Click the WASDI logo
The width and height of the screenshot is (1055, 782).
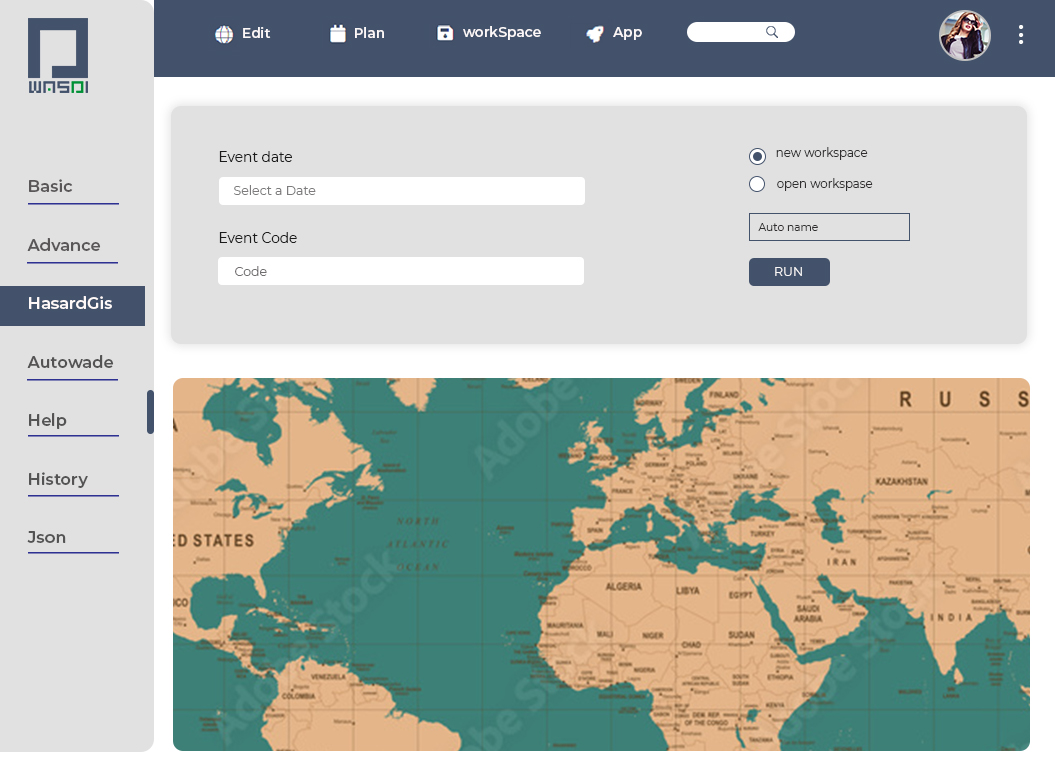coord(58,56)
